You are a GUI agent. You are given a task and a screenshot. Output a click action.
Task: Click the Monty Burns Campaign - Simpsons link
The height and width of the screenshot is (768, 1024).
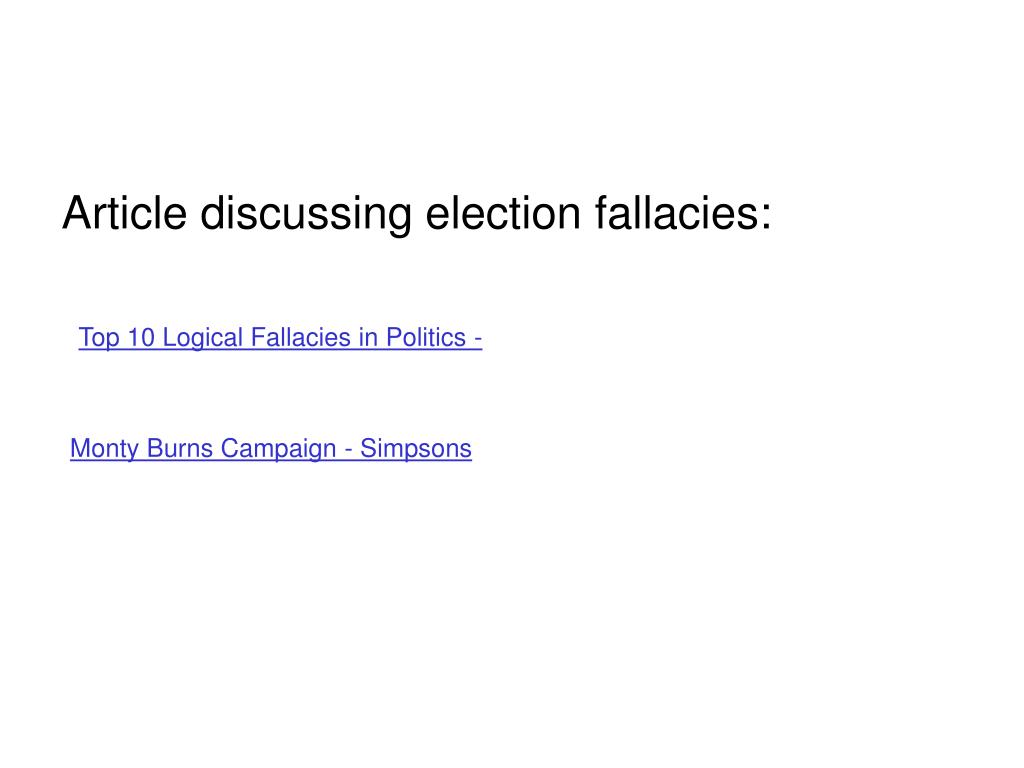270,449
